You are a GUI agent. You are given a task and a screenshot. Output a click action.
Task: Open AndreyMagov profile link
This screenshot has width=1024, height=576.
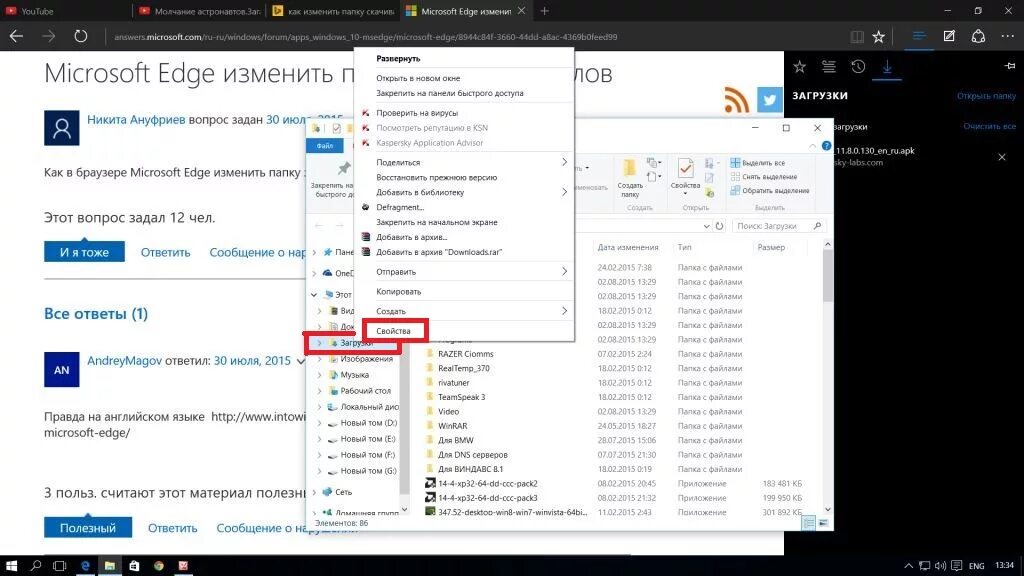click(124, 360)
